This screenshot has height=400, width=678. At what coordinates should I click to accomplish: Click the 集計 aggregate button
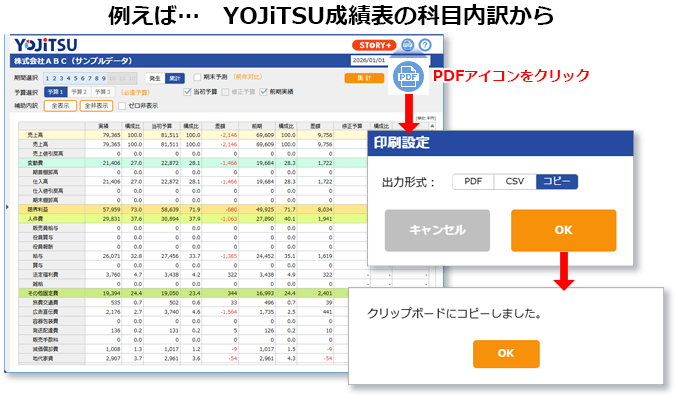[364, 78]
